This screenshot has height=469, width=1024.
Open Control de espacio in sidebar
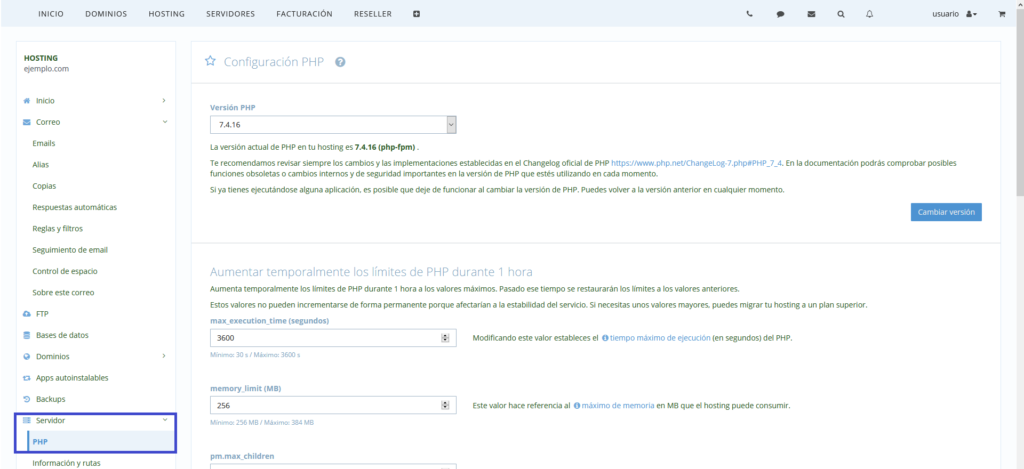65,271
